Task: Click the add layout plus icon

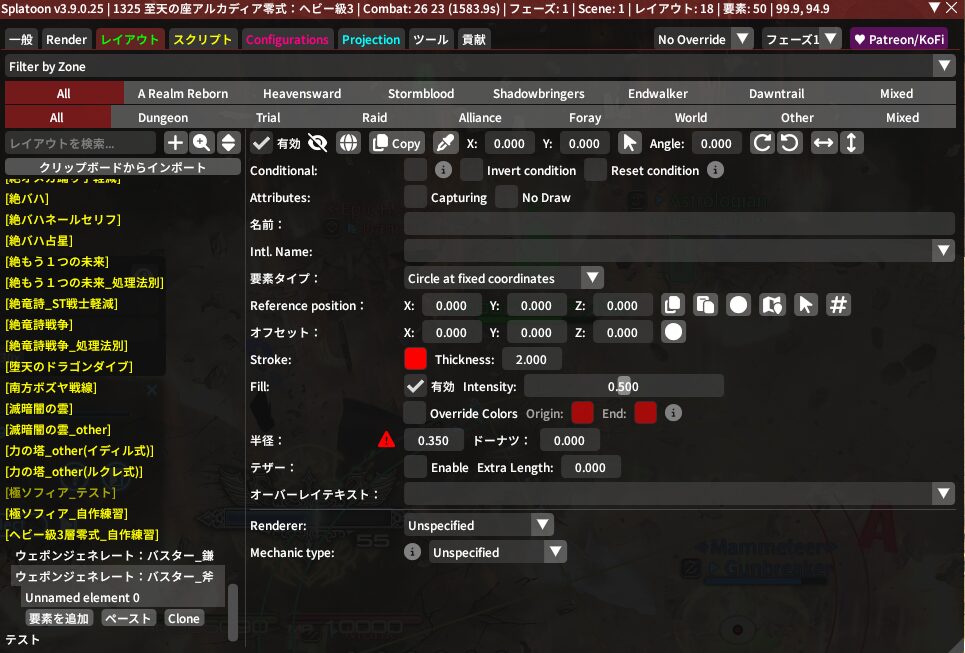Action: click(175, 143)
